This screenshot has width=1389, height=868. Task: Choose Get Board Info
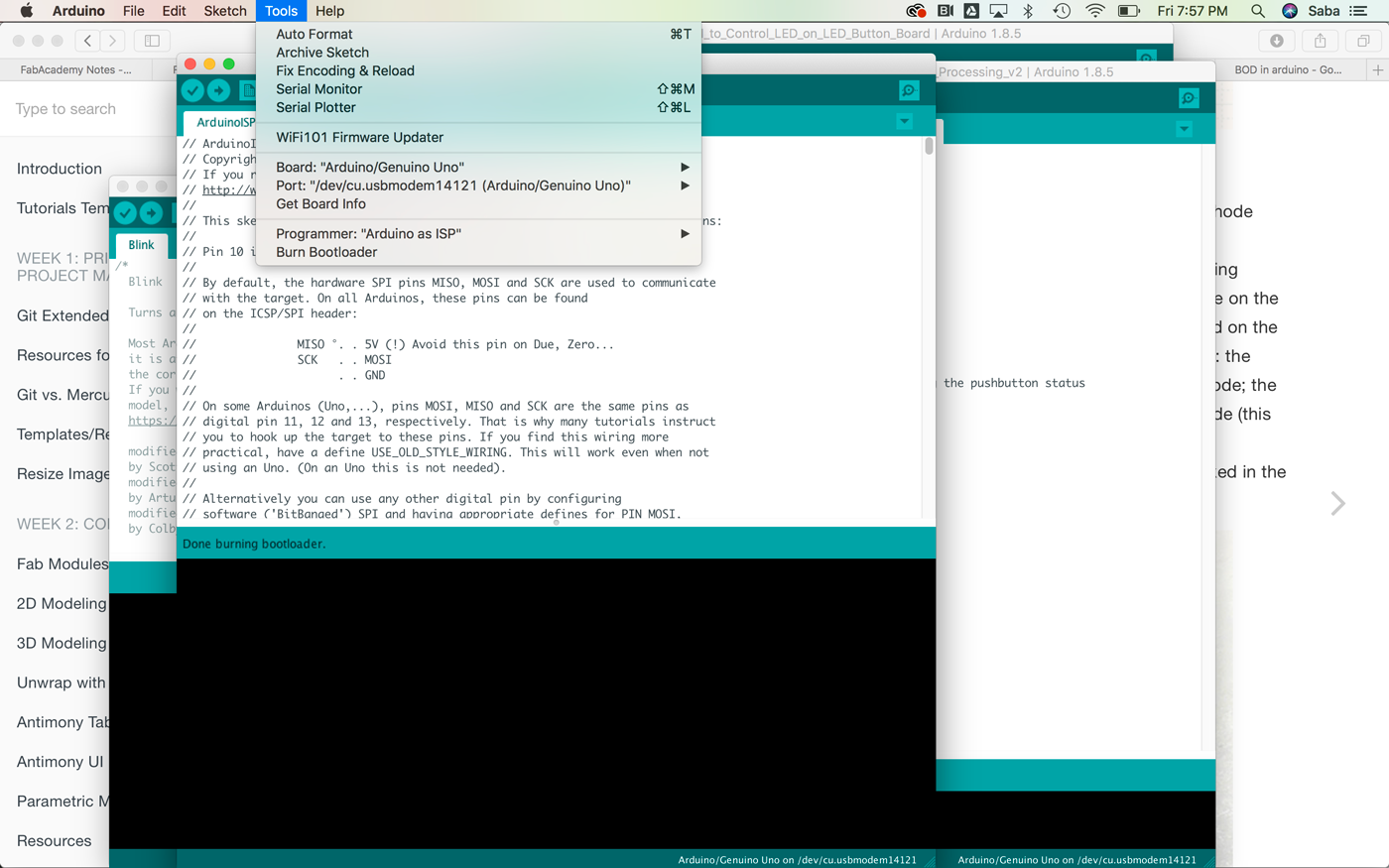click(x=478, y=204)
